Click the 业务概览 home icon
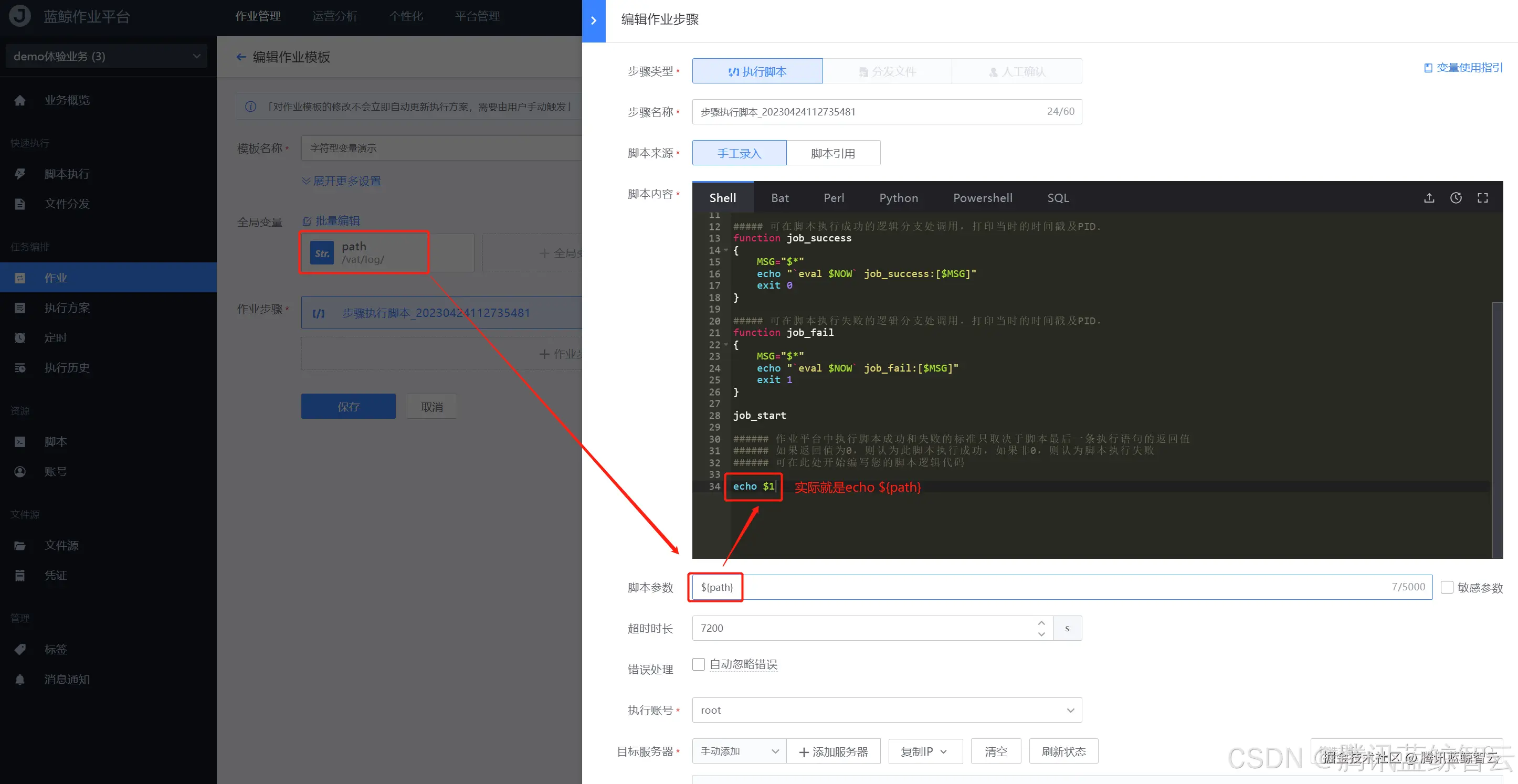This screenshot has height=784, width=1518. point(20,100)
